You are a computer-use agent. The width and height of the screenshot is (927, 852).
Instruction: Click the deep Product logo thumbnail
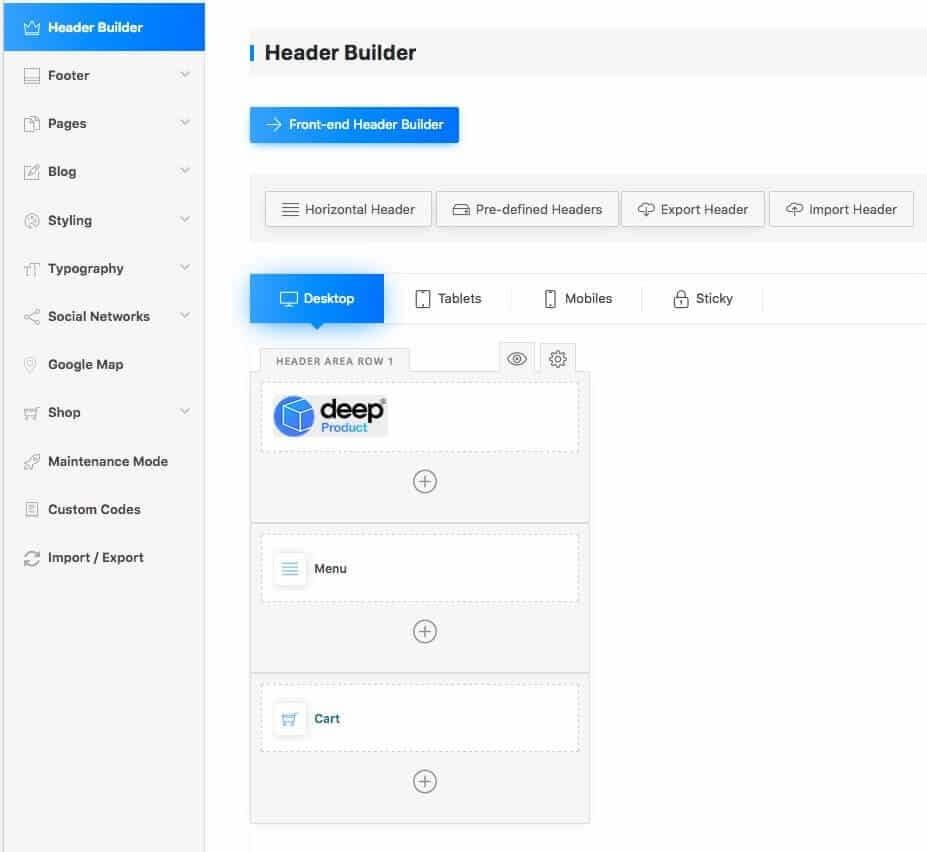pyautogui.click(x=330, y=416)
